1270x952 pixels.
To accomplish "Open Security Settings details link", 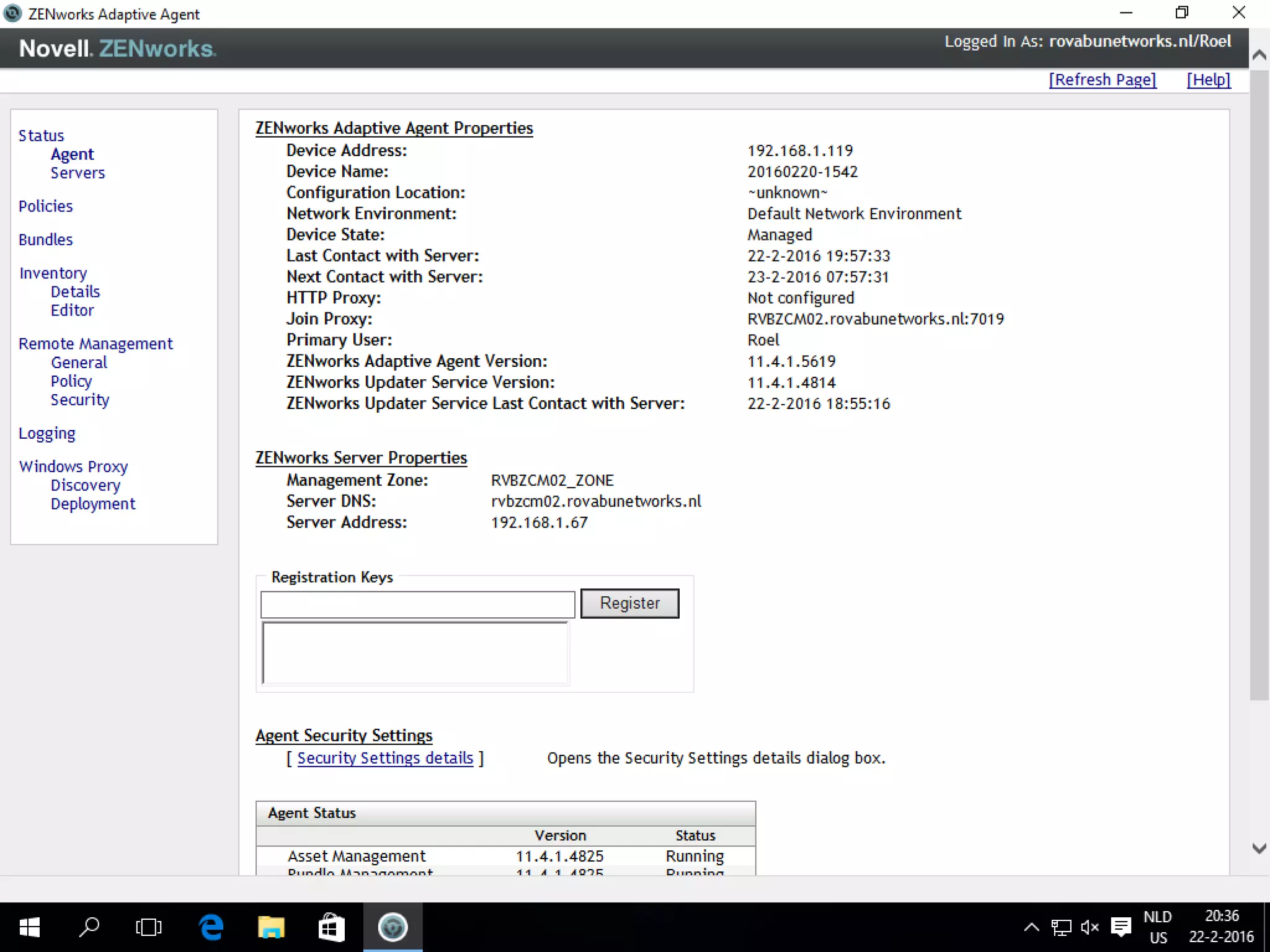I will pyautogui.click(x=384, y=758).
